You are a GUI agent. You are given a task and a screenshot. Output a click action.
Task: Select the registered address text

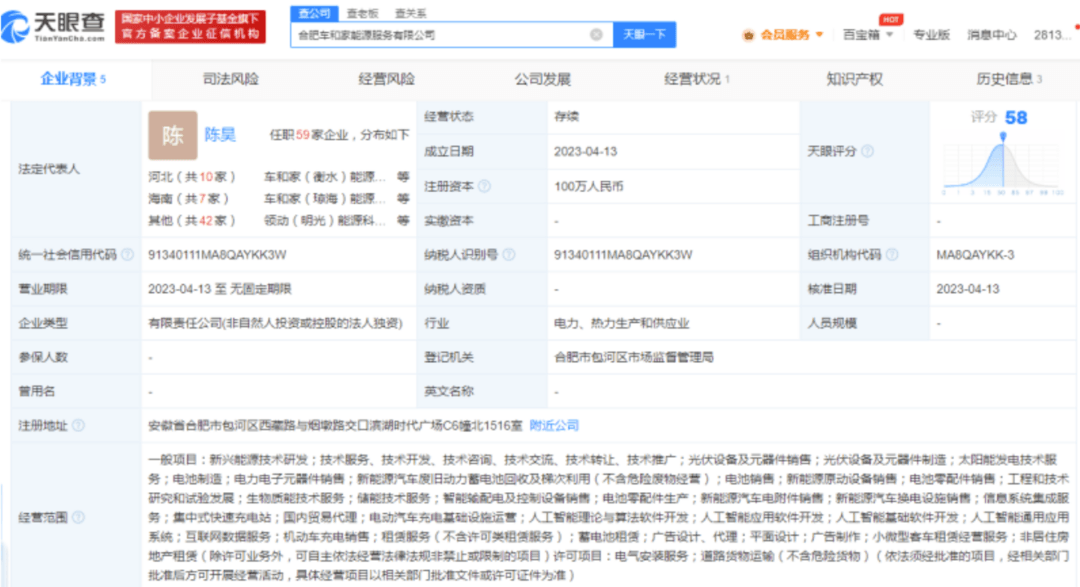point(335,426)
